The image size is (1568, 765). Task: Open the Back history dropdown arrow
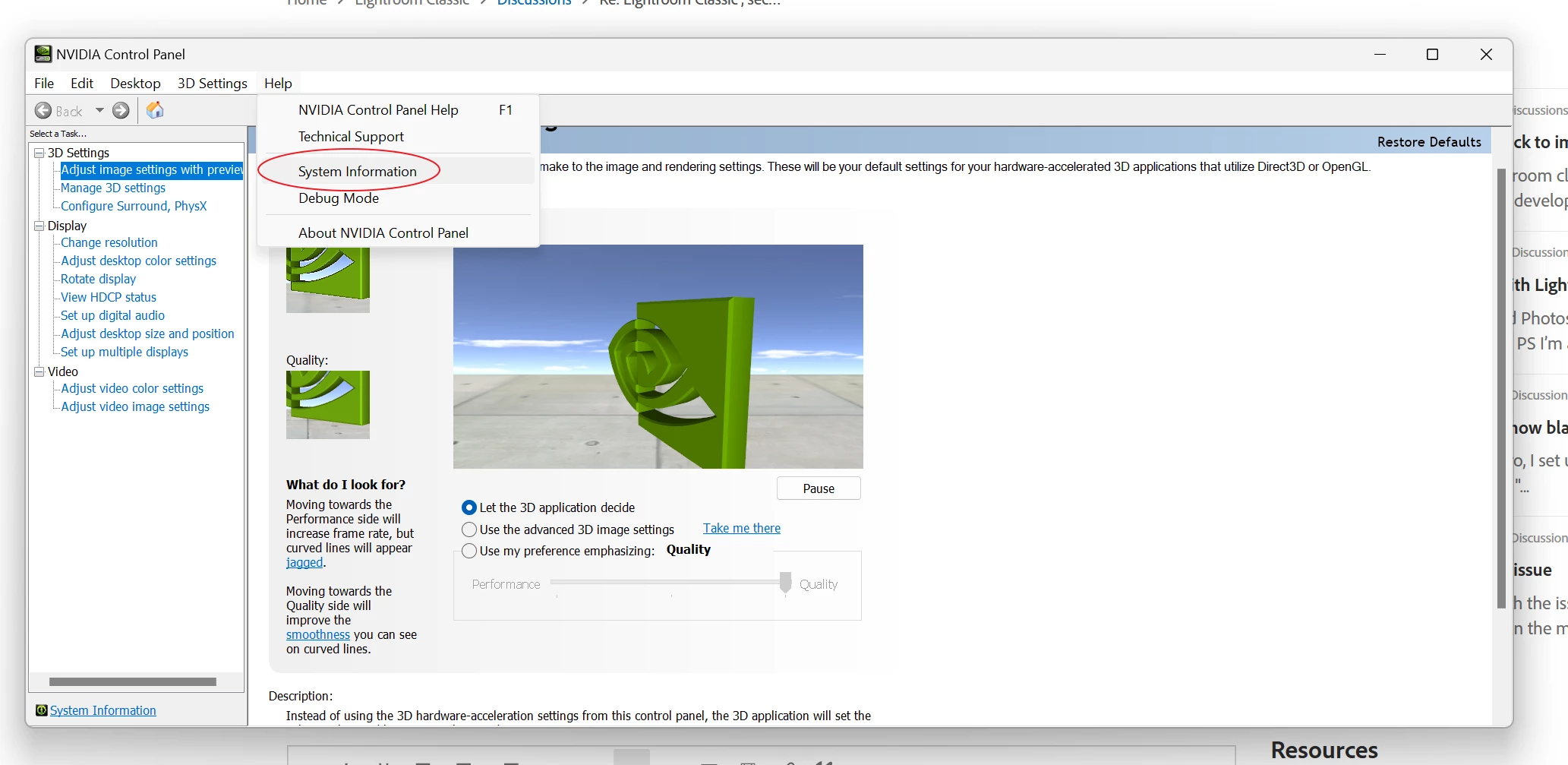point(99,111)
